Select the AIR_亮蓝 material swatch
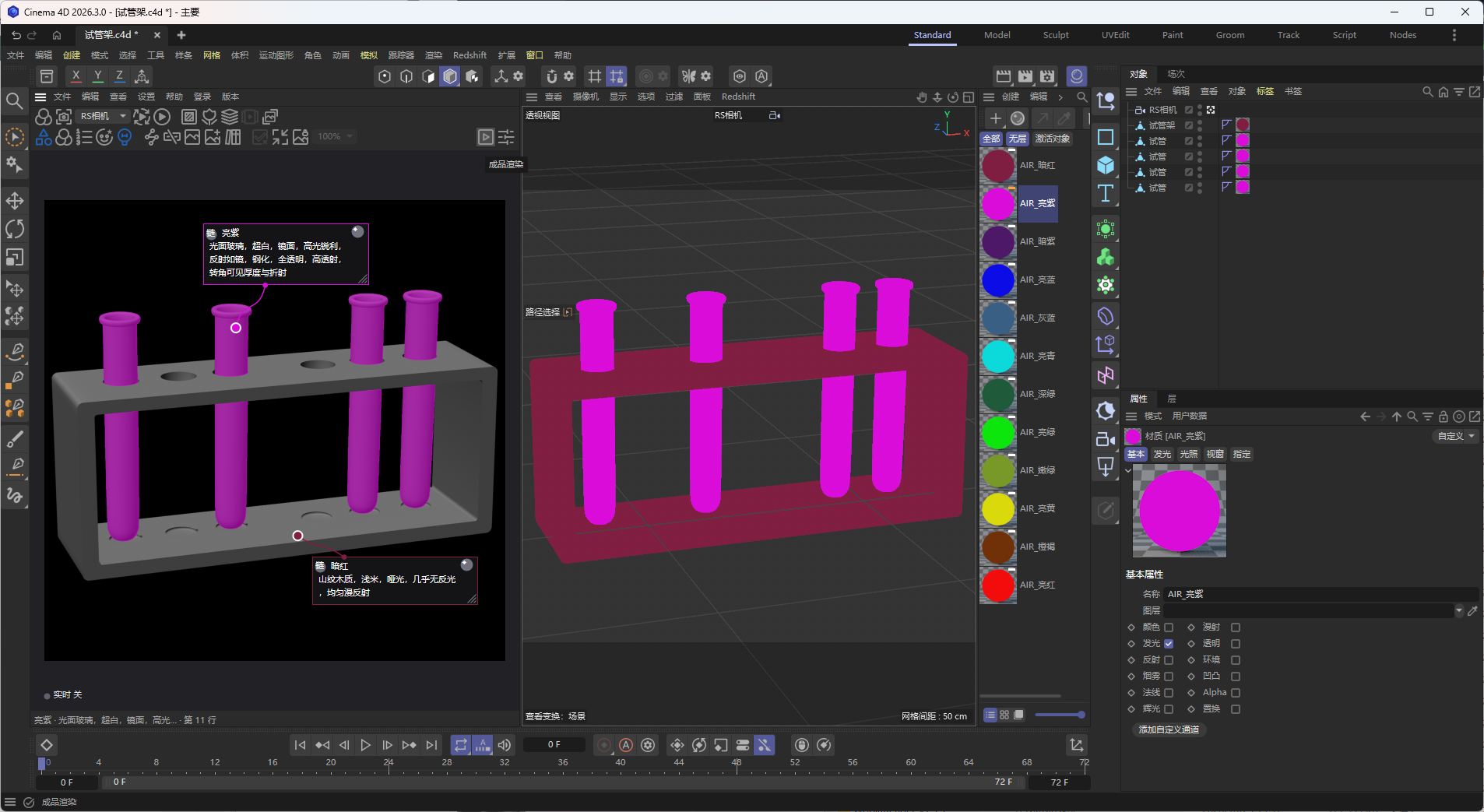 [x=998, y=279]
